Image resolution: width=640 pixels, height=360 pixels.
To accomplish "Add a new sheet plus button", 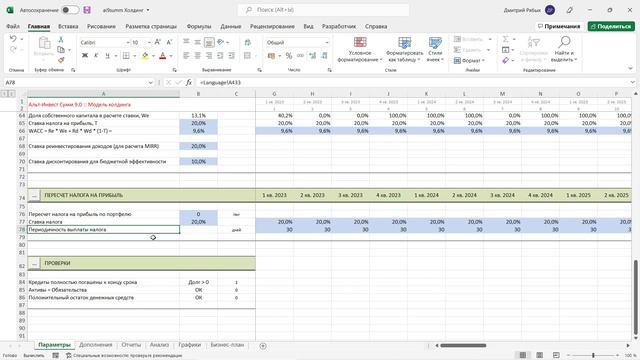I will coord(263,346).
